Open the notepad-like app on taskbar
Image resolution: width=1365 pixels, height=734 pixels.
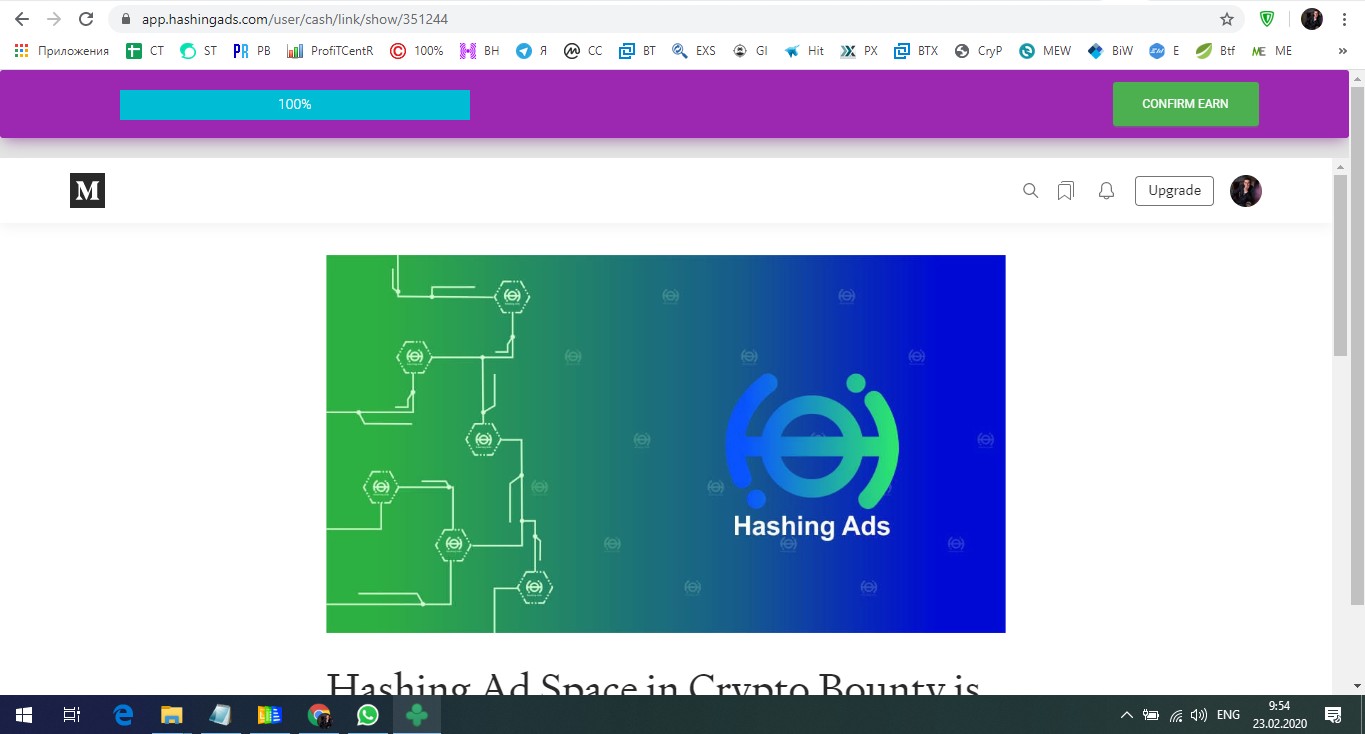pyautogui.click(x=221, y=715)
